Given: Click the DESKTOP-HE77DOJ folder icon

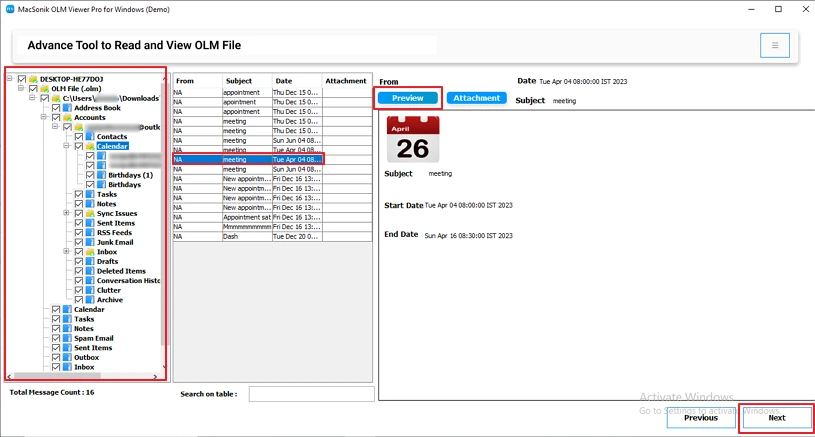Looking at the screenshot, I should (33, 79).
